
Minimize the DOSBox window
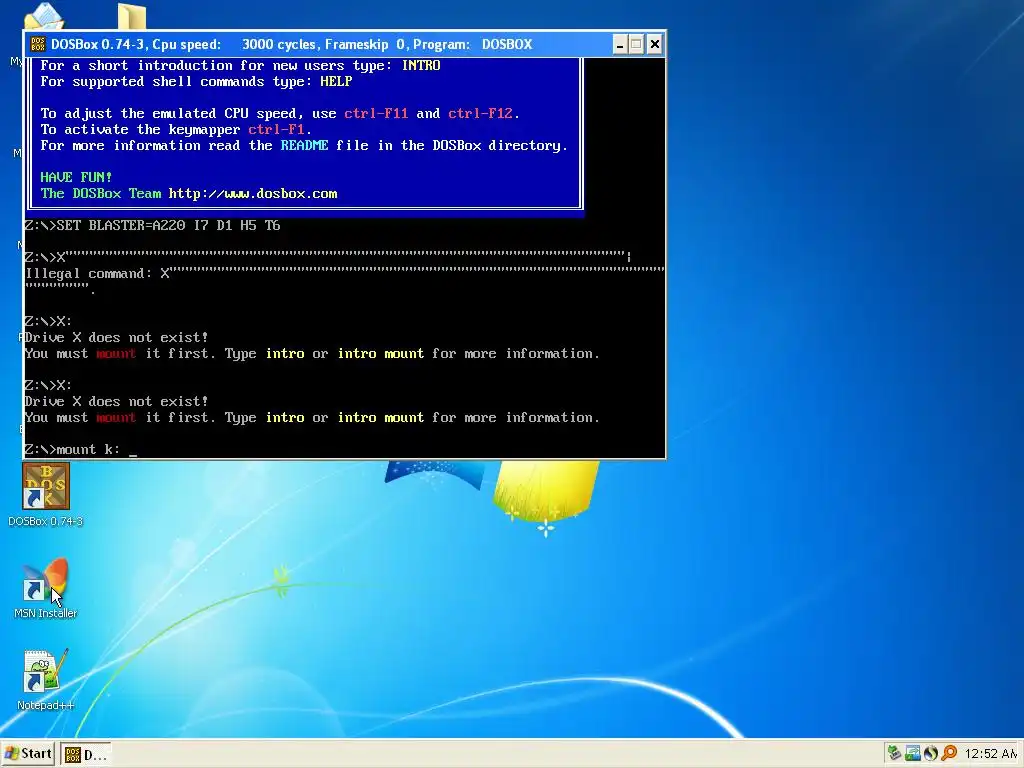pyautogui.click(x=620, y=44)
